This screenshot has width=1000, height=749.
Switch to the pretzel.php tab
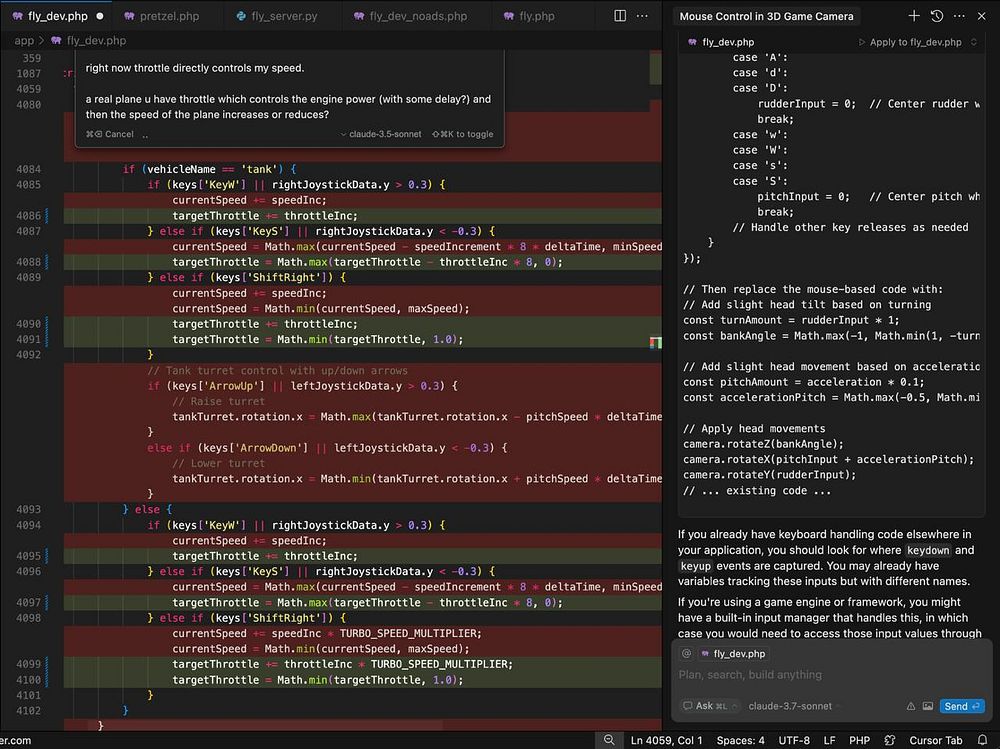(x=162, y=16)
